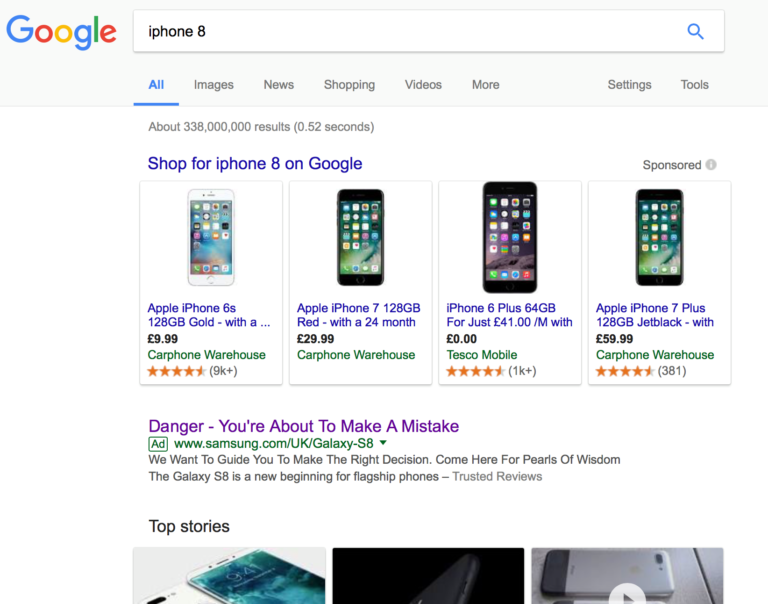This screenshot has width=768, height=604.
Task: Open the Settings menu
Action: coord(629,85)
